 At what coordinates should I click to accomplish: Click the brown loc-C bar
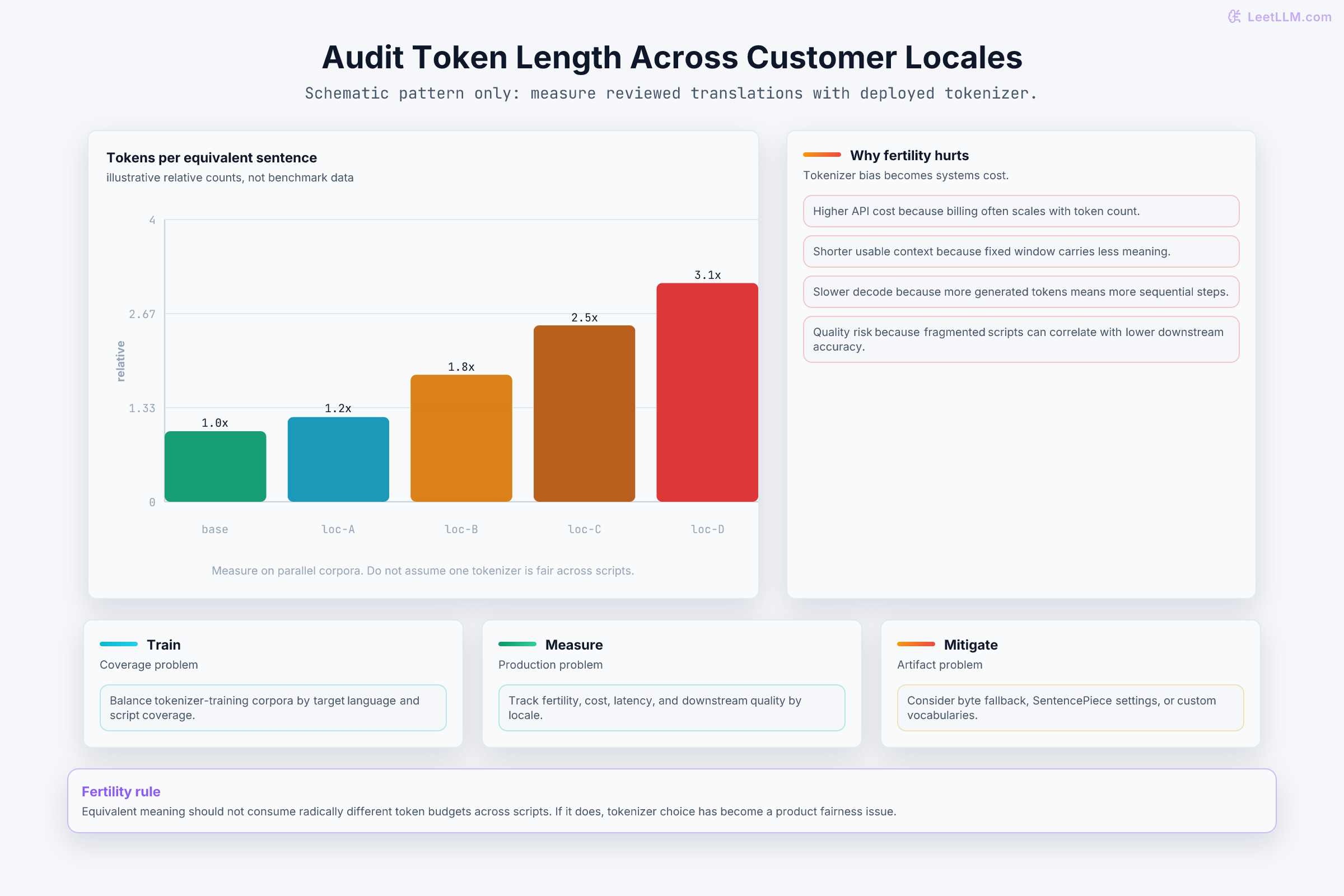click(x=584, y=414)
